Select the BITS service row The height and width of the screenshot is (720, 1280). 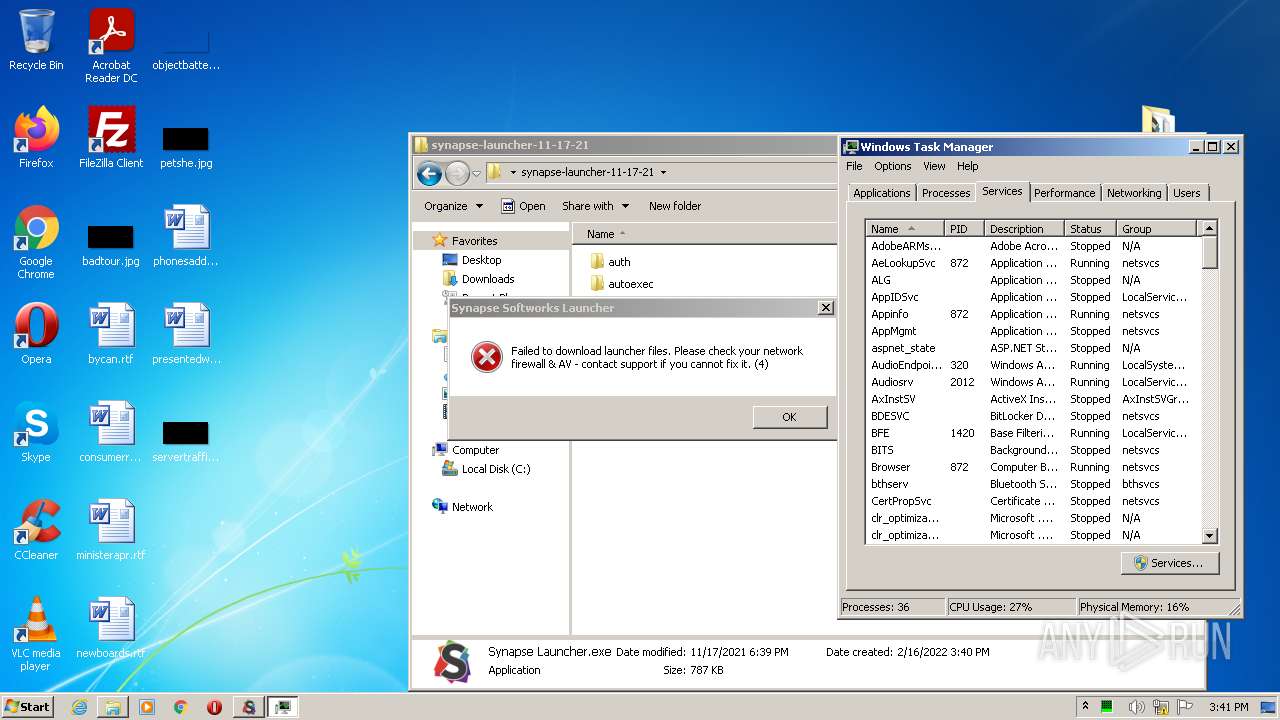[x=1032, y=450]
